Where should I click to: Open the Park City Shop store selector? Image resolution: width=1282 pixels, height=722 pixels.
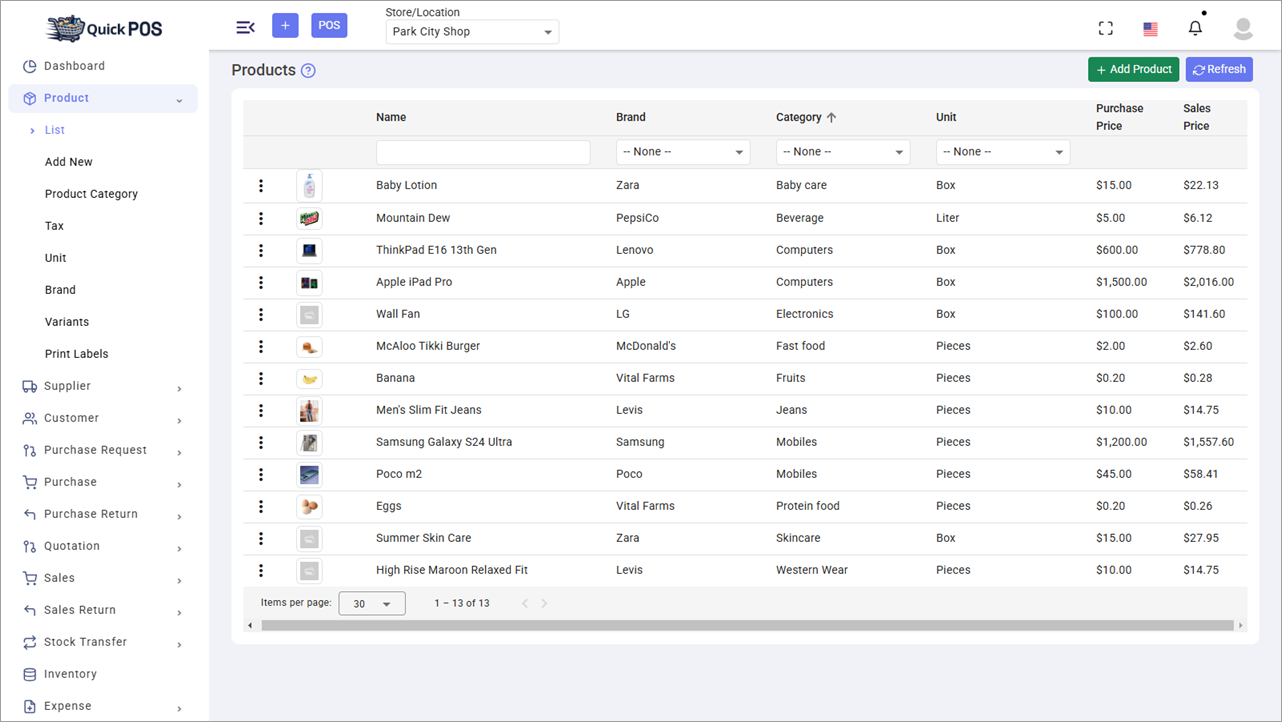(471, 32)
